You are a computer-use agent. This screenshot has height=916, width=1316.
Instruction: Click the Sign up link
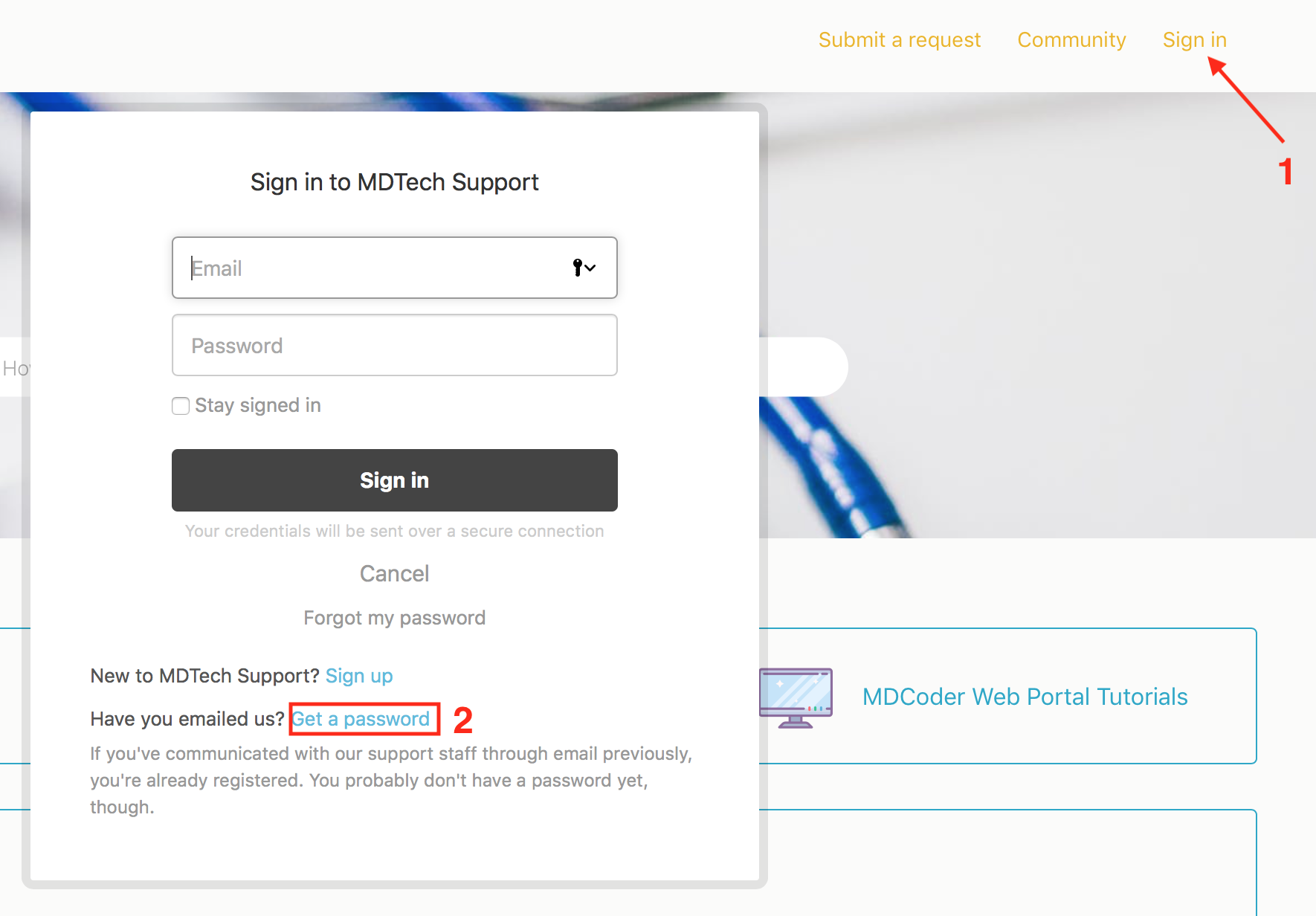click(x=359, y=676)
